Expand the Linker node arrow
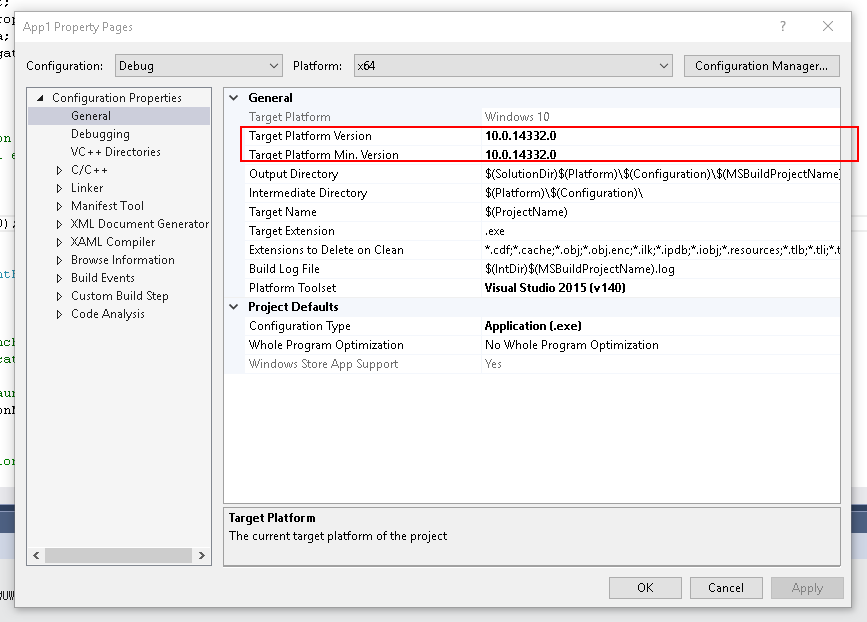The height and width of the screenshot is (622, 867). pyautogui.click(x=59, y=189)
